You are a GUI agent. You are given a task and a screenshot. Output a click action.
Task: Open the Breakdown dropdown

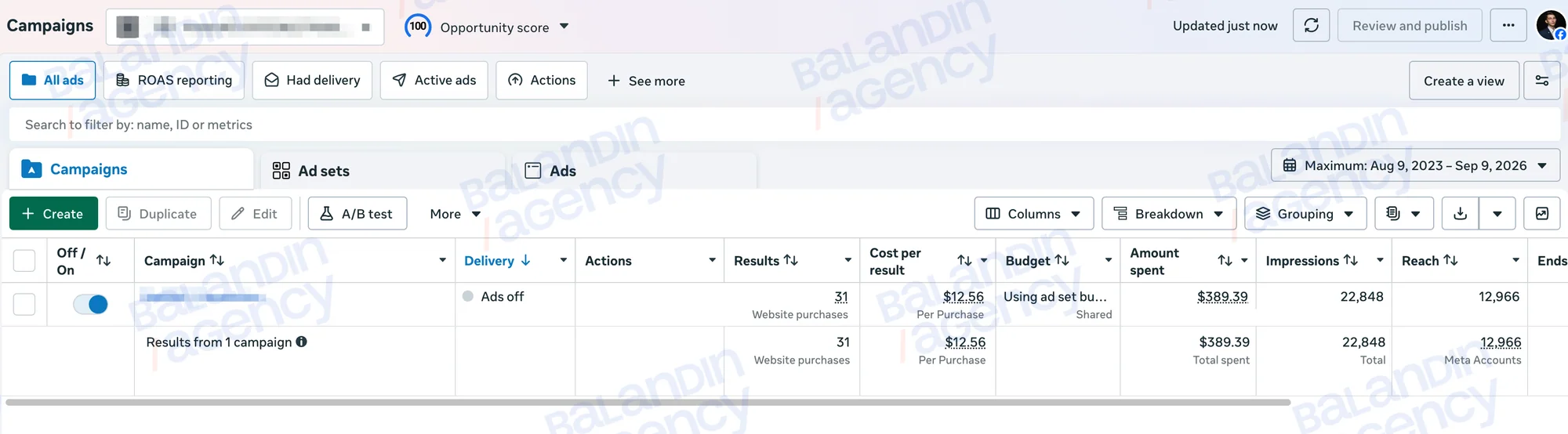(x=1168, y=214)
